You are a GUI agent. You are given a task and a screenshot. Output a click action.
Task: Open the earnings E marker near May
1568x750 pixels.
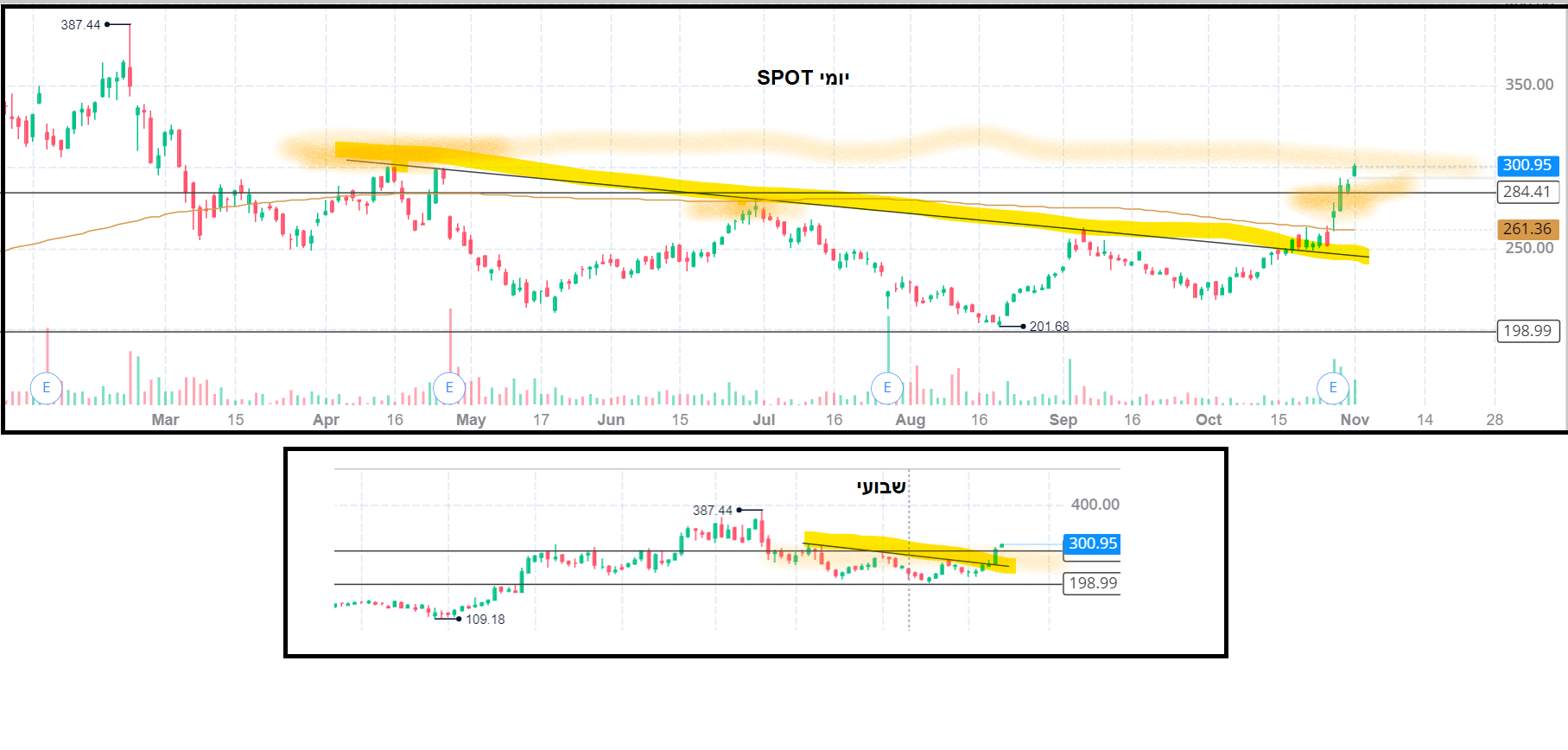(449, 388)
